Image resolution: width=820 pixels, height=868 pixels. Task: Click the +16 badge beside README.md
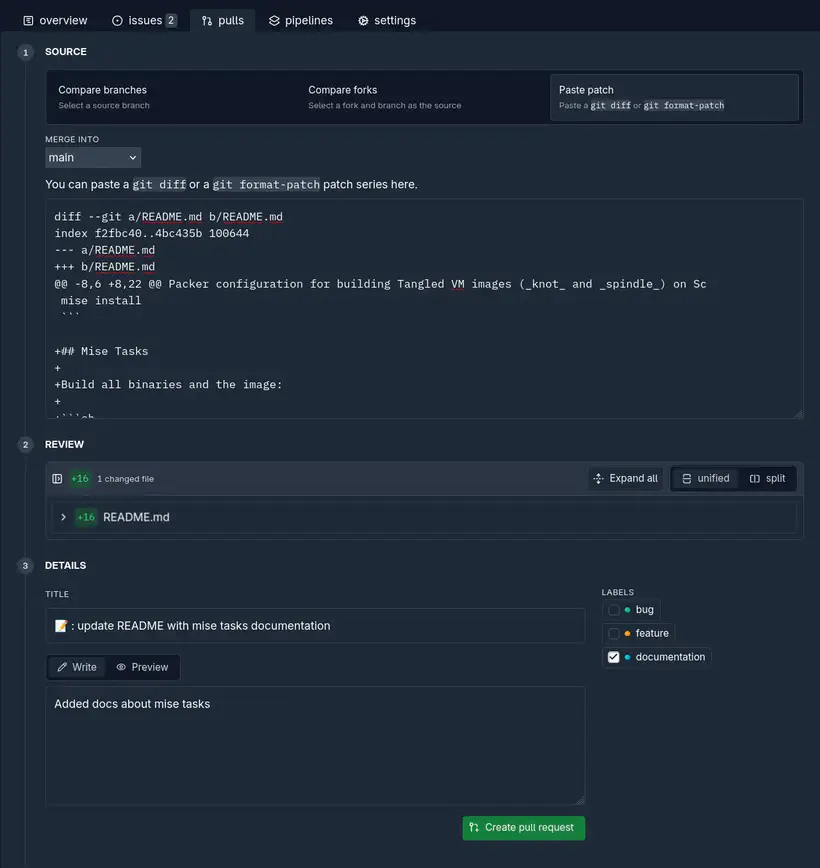tap(86, 517)
